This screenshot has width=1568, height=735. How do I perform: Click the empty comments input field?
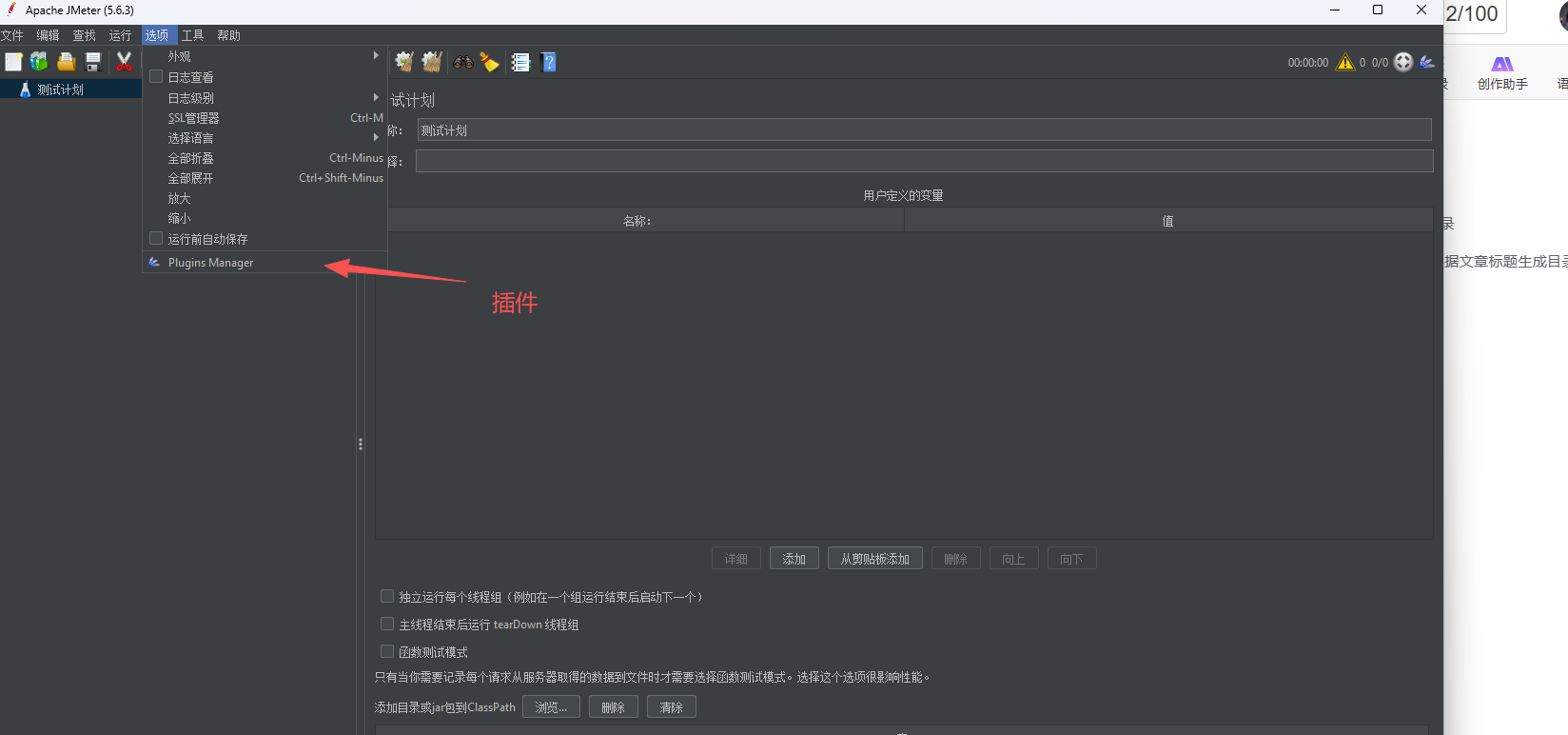924,161
